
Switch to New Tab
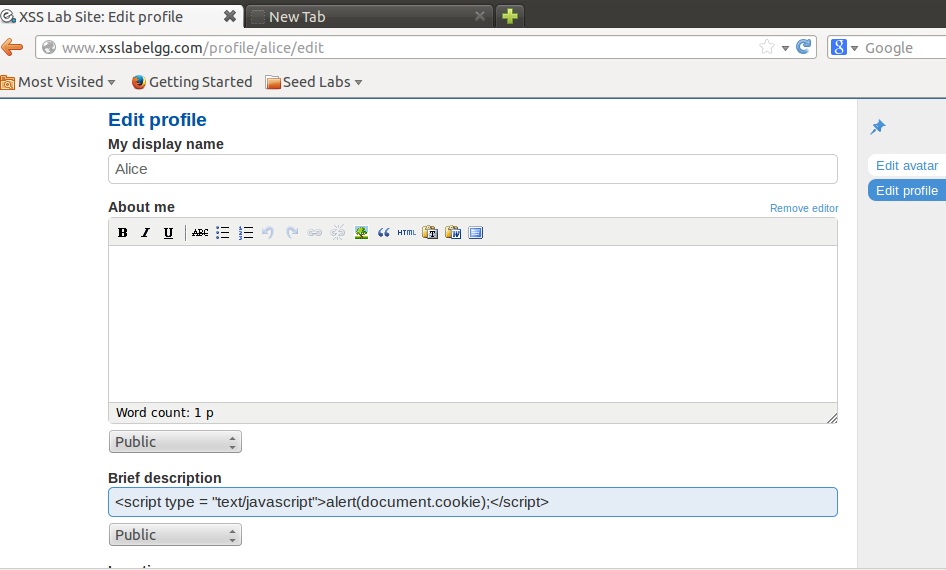369,16
